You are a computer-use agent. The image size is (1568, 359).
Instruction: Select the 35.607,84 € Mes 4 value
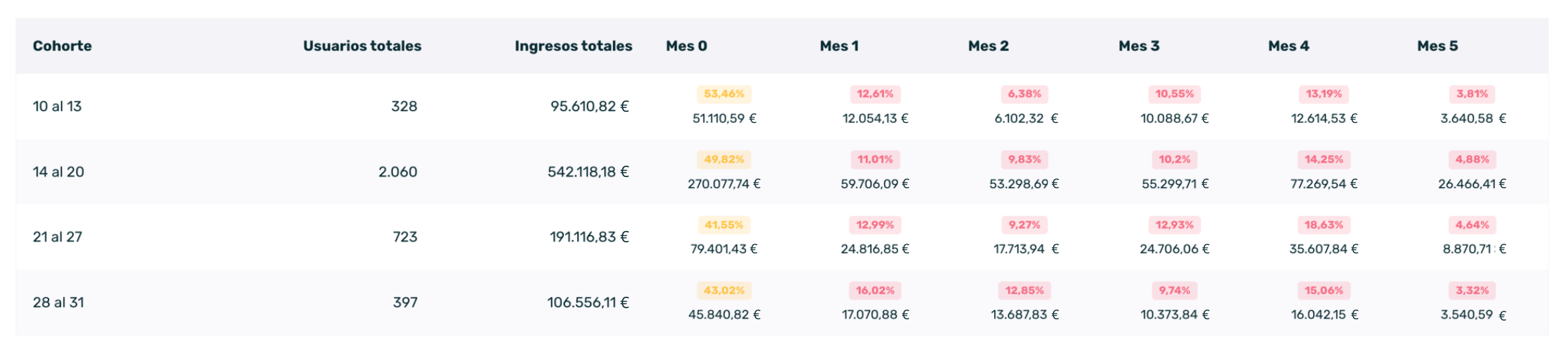[1324, 249]
